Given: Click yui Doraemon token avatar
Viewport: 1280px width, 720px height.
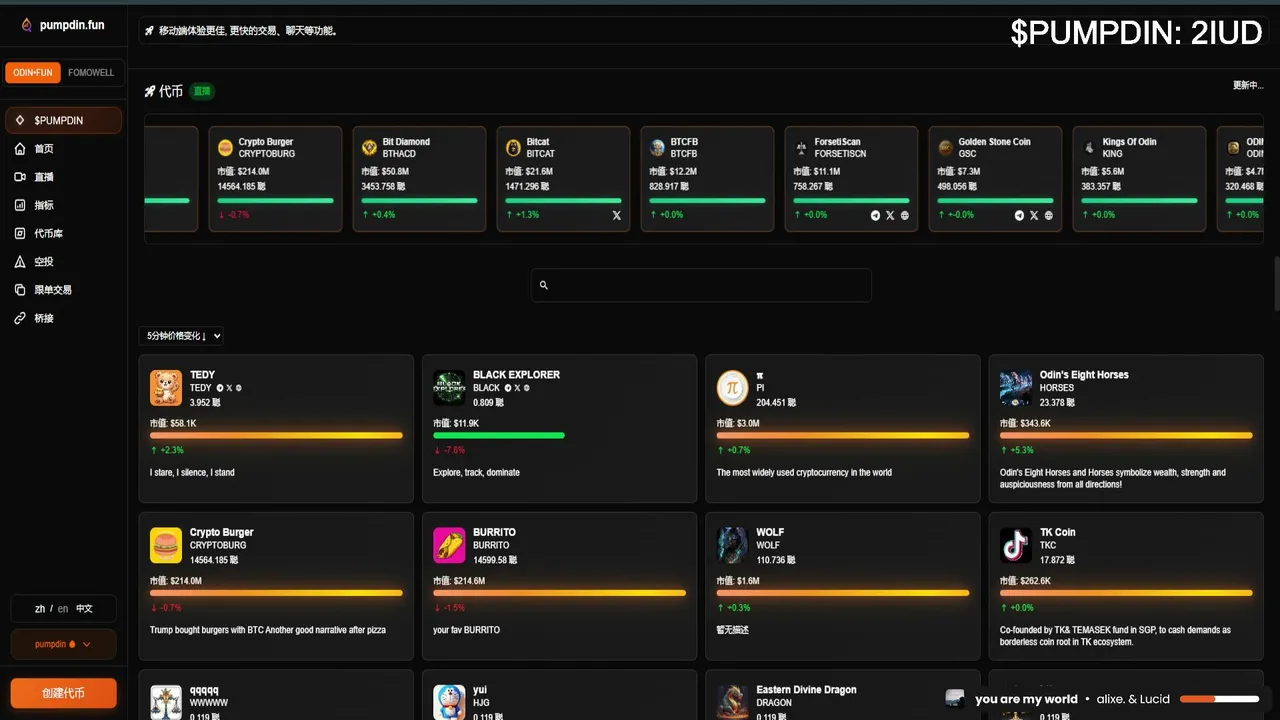Looking at the screenshot, I should [449, 702].
